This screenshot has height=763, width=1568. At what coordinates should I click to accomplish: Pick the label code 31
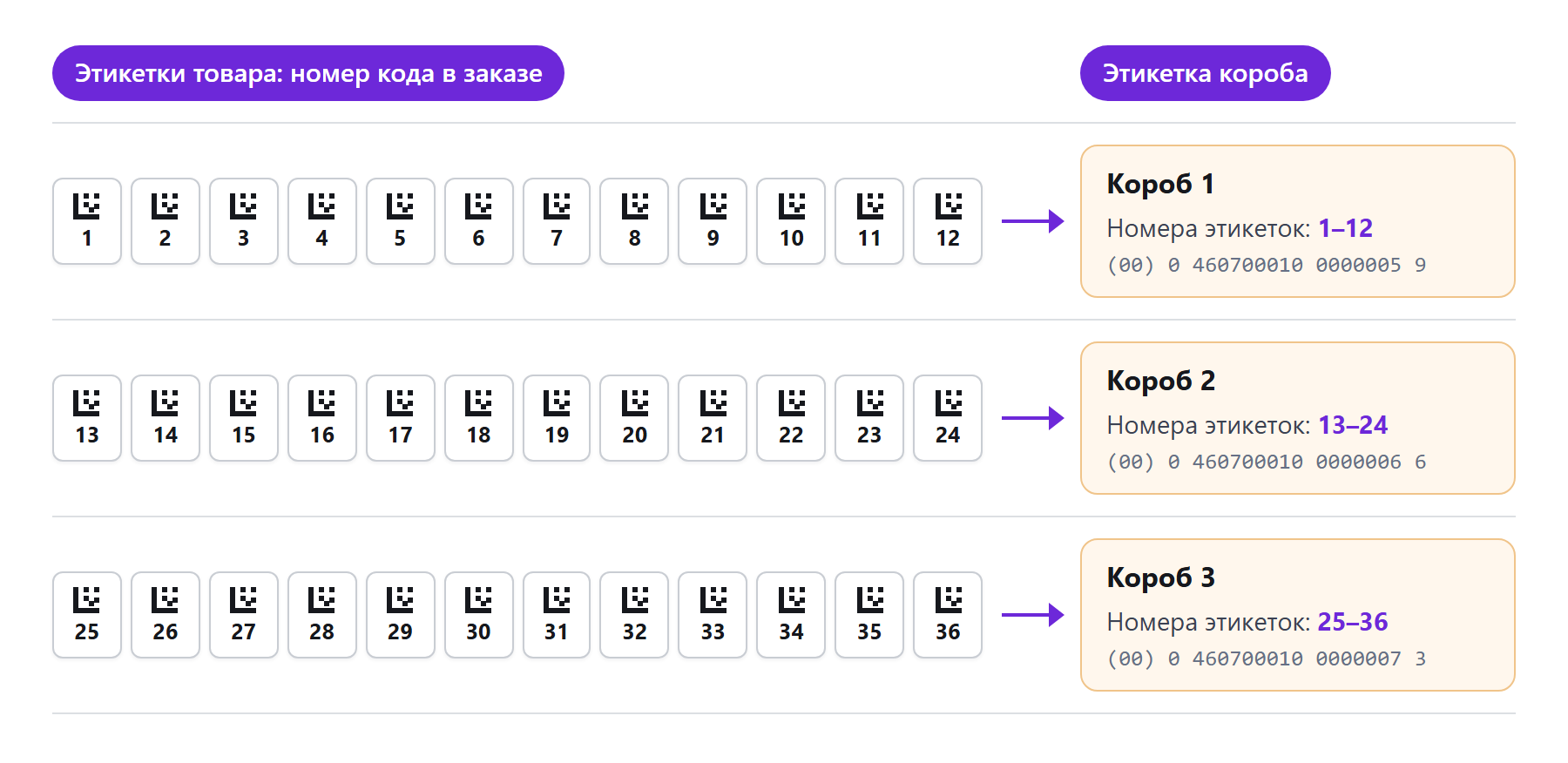tap(557, 615)
